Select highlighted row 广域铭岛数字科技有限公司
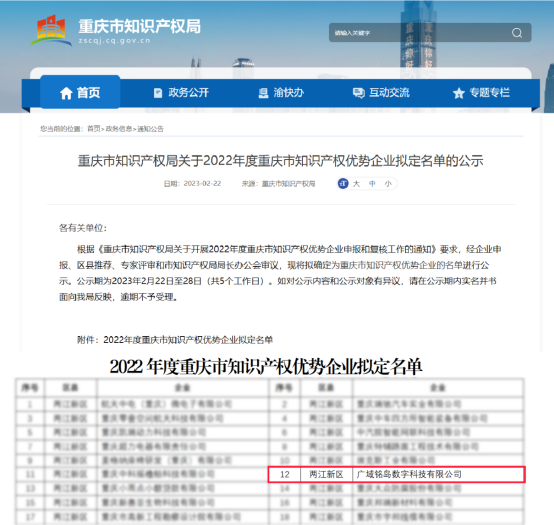This screenshot has height=525, width=554. [396, 474]
